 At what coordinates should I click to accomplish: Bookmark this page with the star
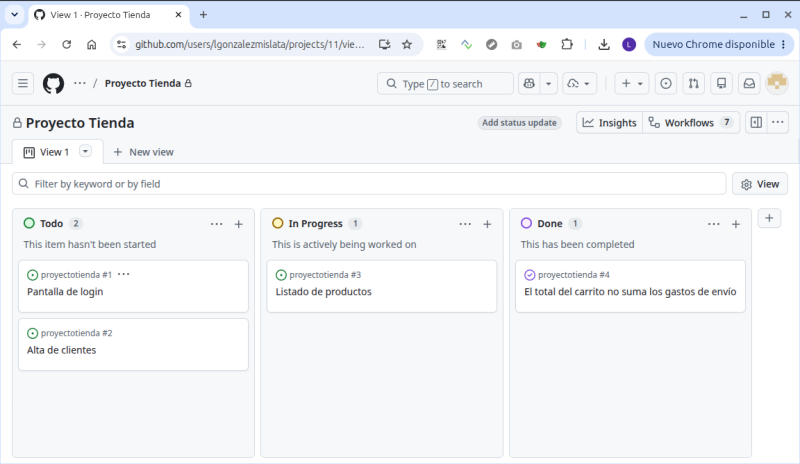click(x=407, y=44)
